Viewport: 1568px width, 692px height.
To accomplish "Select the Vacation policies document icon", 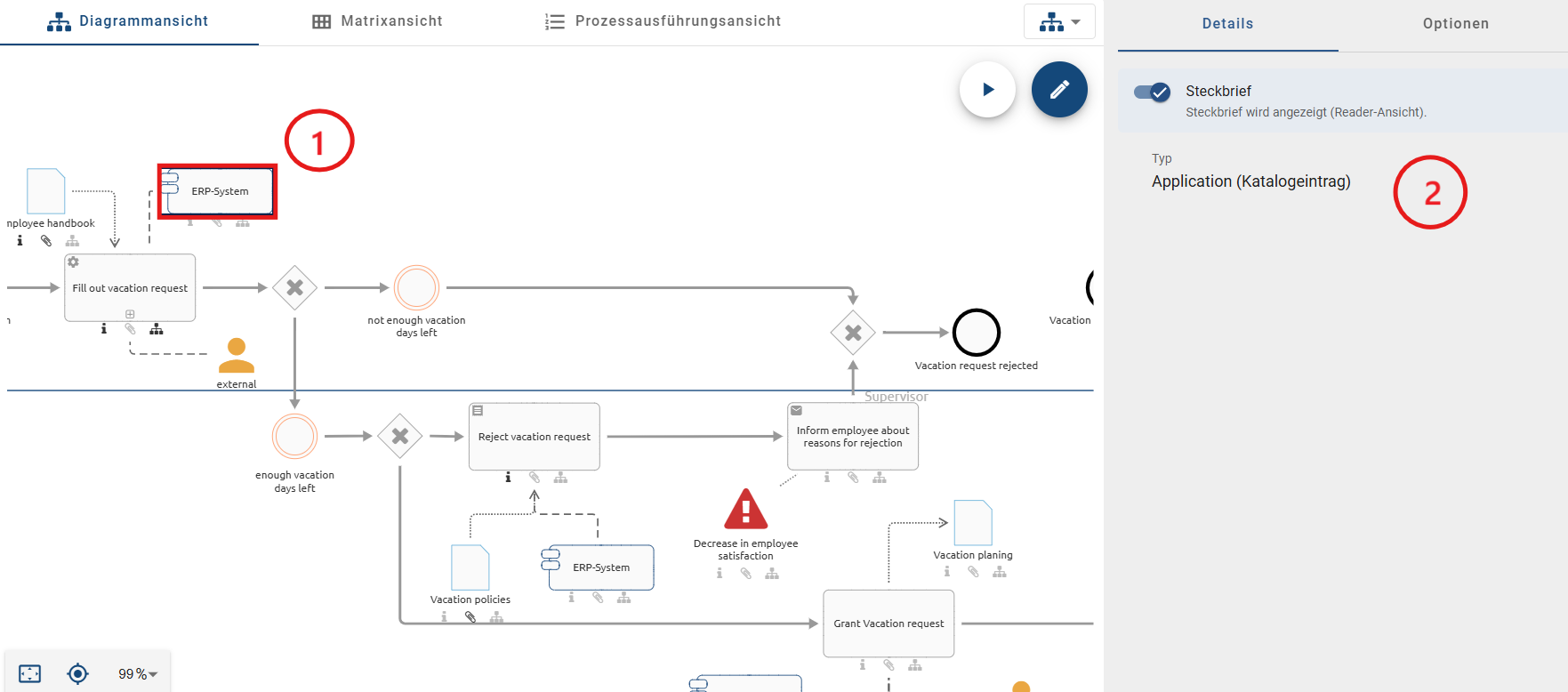I will (470, 567).
